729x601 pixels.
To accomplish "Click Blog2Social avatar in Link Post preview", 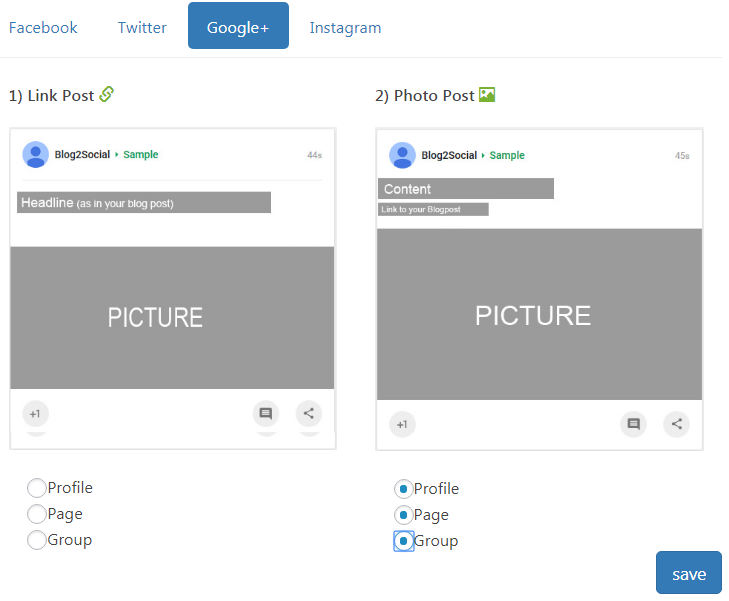I will click(36, 154).
